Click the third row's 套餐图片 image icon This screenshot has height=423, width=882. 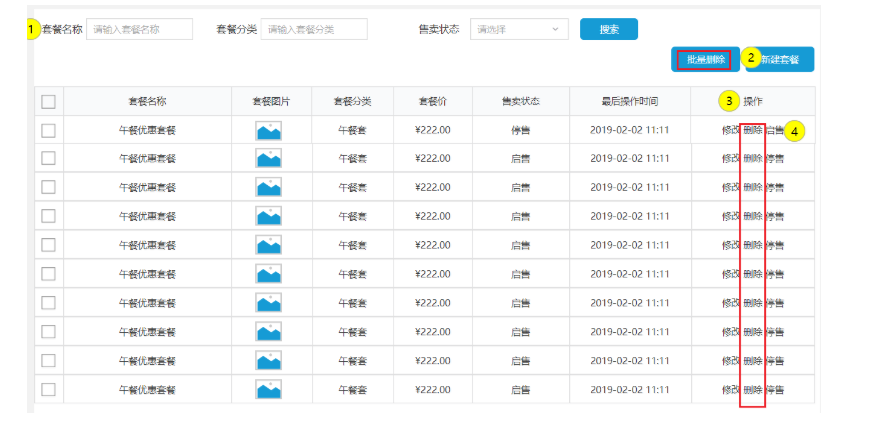click(x=268, y=187)
